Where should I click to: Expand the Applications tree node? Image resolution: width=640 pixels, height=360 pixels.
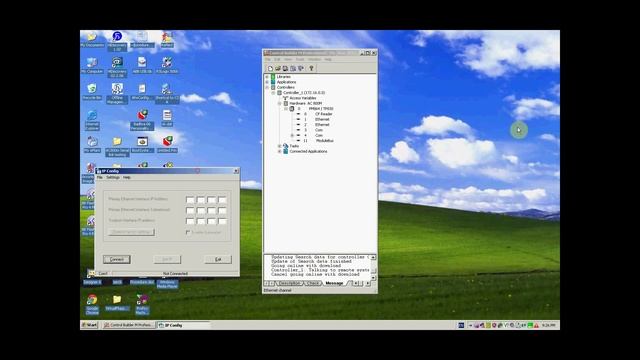(x=267, y=82)
